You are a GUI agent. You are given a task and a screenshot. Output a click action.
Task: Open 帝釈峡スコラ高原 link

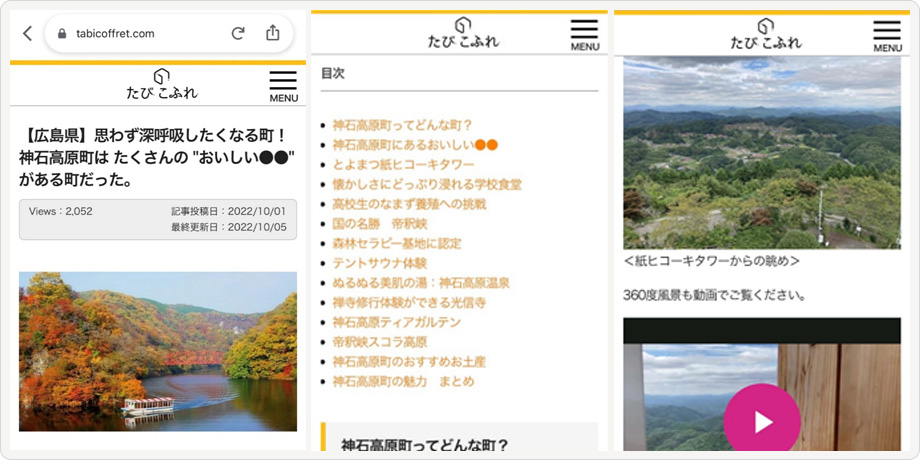coord(380,342)
